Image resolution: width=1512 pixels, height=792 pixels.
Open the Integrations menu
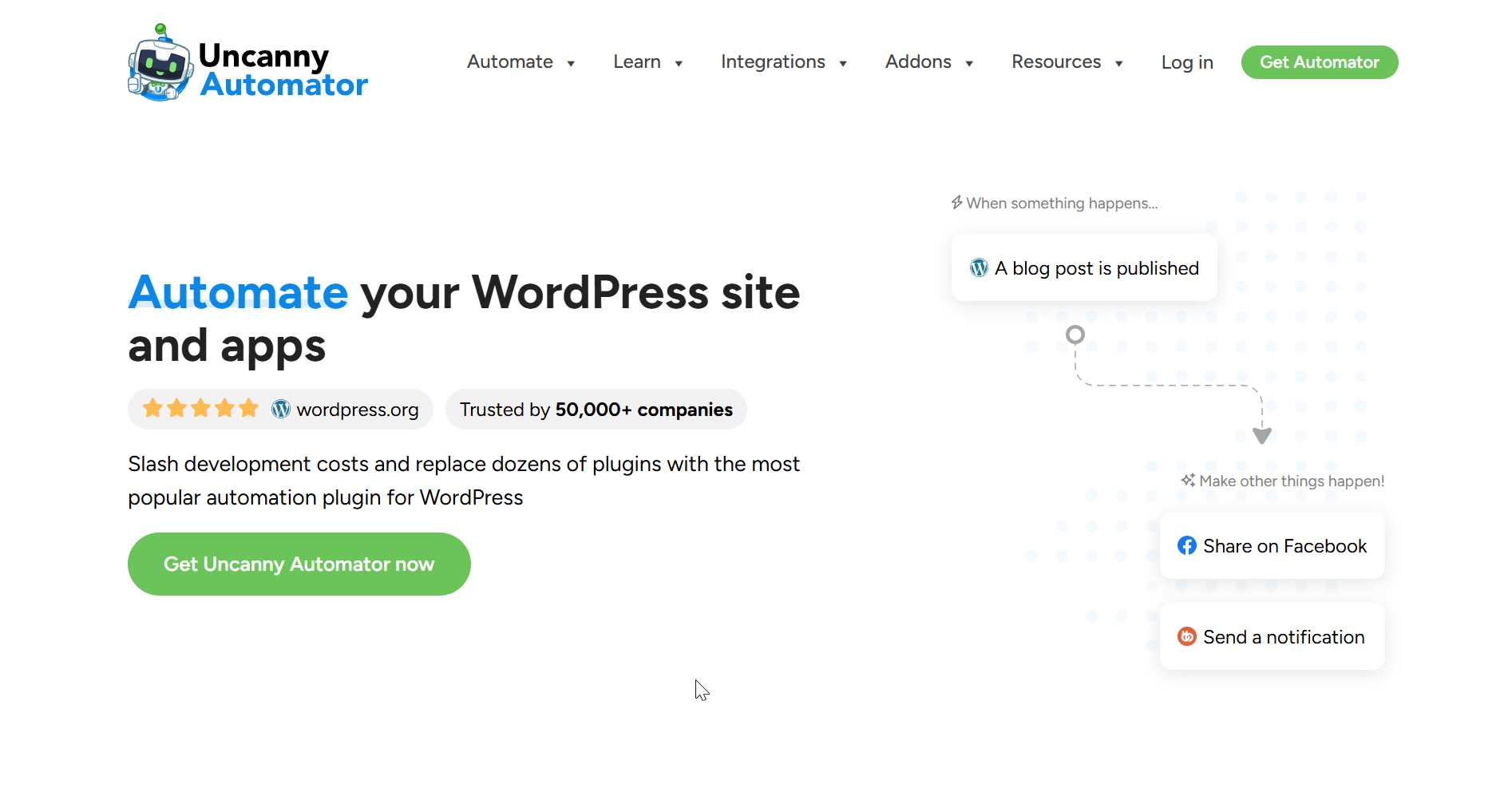(773, 61)
